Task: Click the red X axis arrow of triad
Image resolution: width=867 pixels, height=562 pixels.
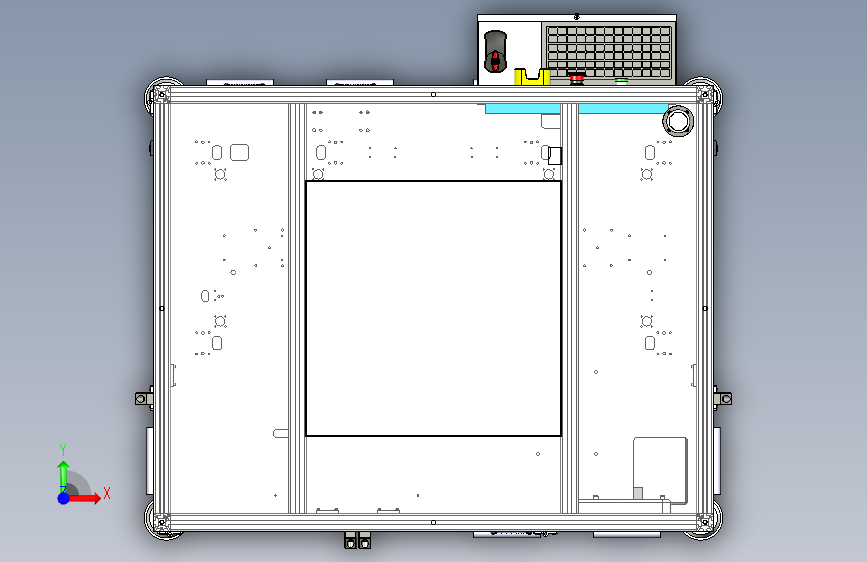Action: [x=84, y=498]
